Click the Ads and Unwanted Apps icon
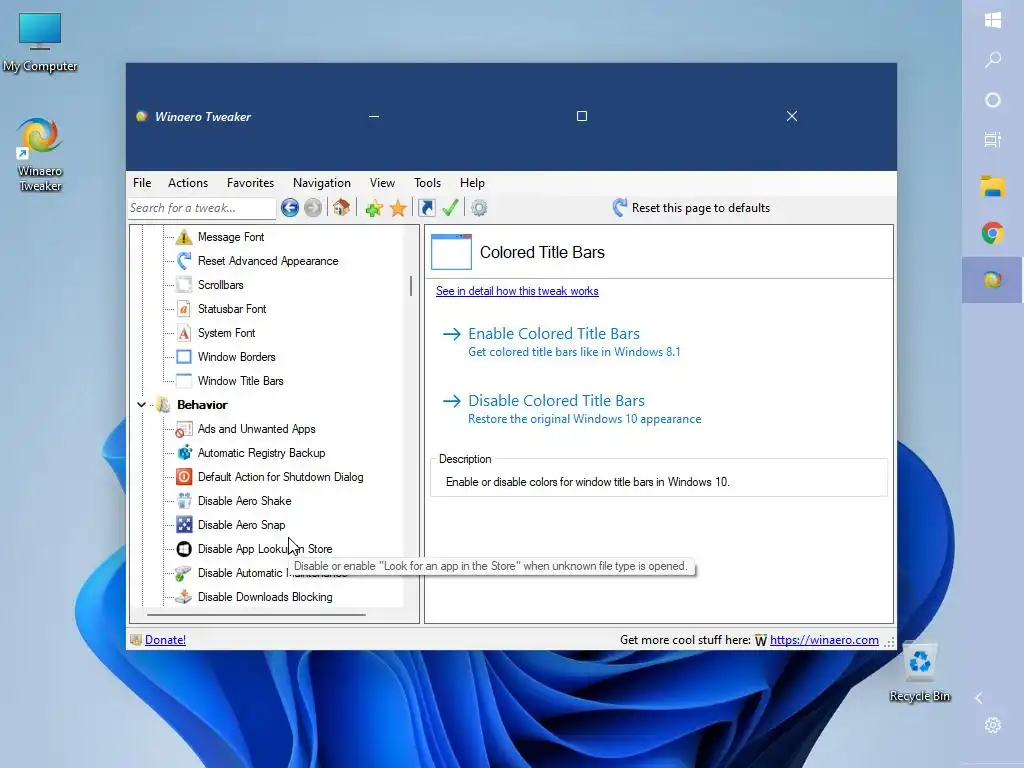 tap(184, 429)
